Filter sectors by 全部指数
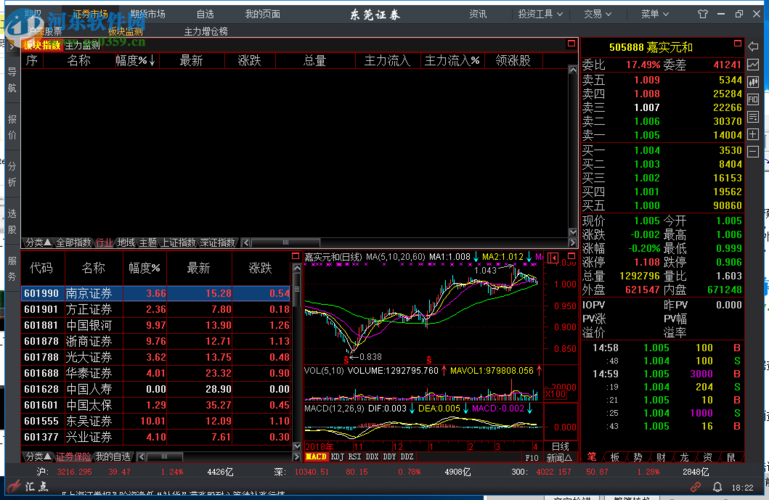This screenshot has height=500, width=769. [74, 243]
